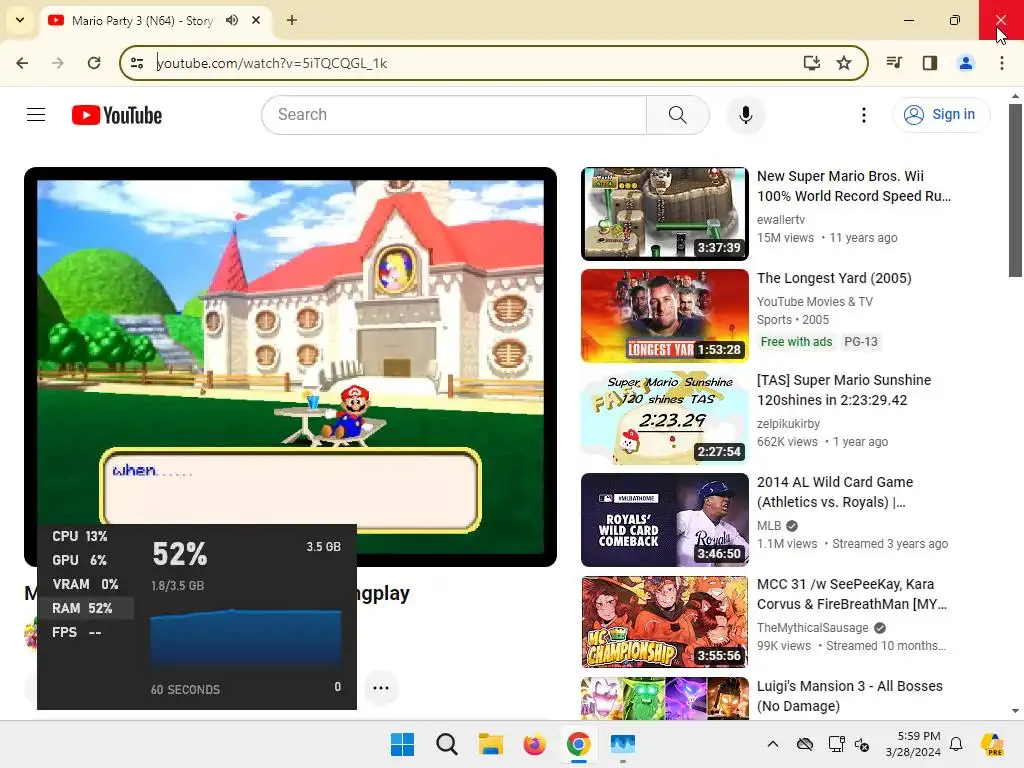This screenshot has width=1024, height=768.
Task: Click Luigi's Mansion 3 - All Bosses title
Action: 850,696
